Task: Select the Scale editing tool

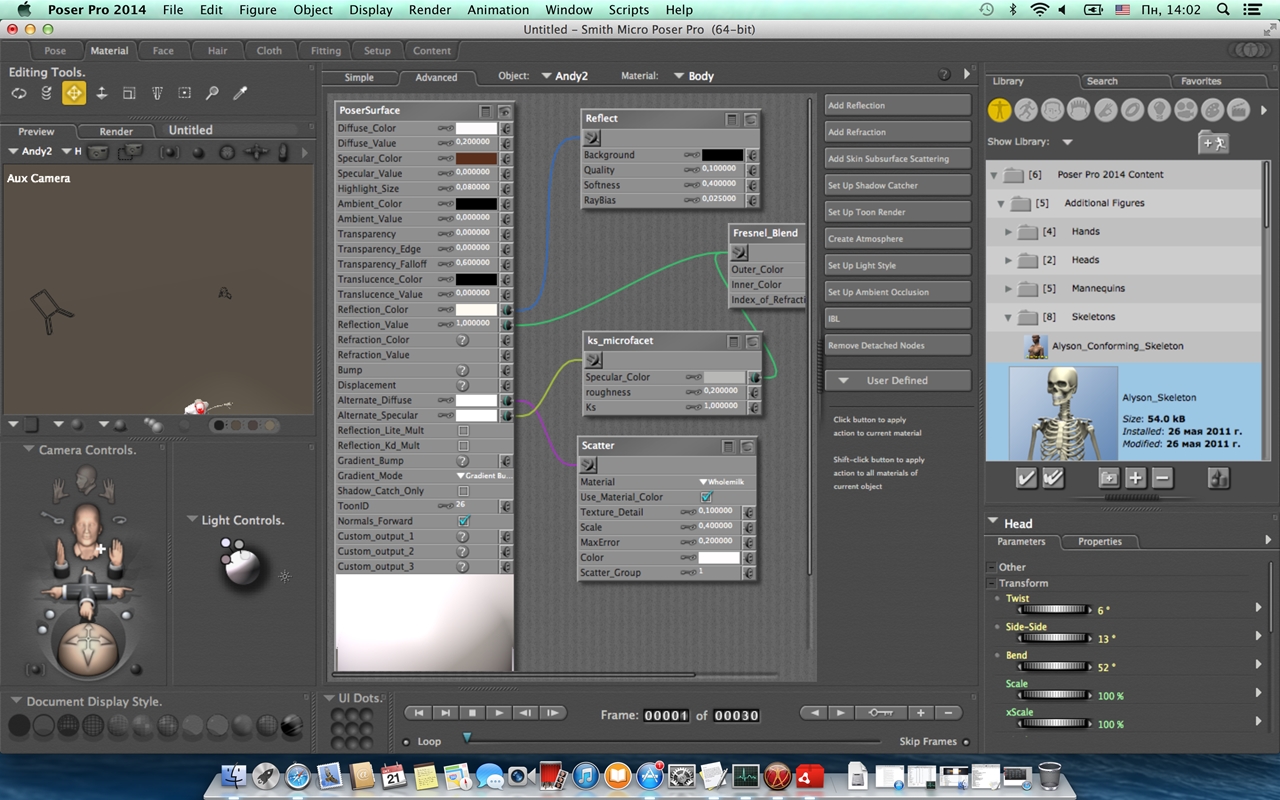Action: click(129, 93)
